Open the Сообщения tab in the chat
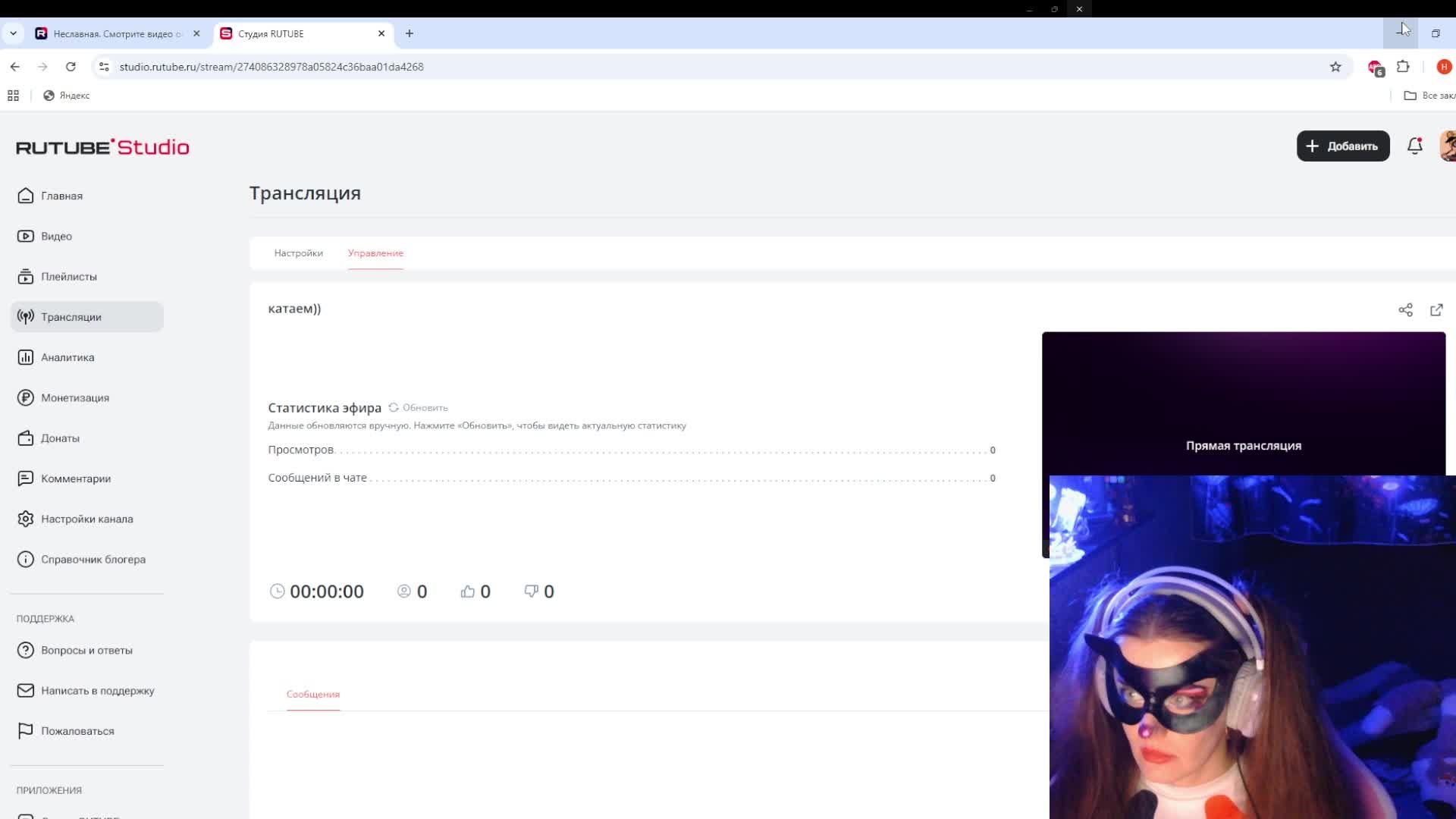This screenshot has width=1456, height=819. pyautogui.click(x=312, y=695)
